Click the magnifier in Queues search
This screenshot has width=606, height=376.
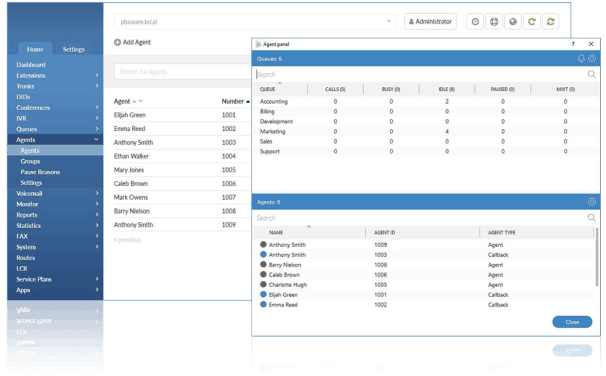(591, 74)
